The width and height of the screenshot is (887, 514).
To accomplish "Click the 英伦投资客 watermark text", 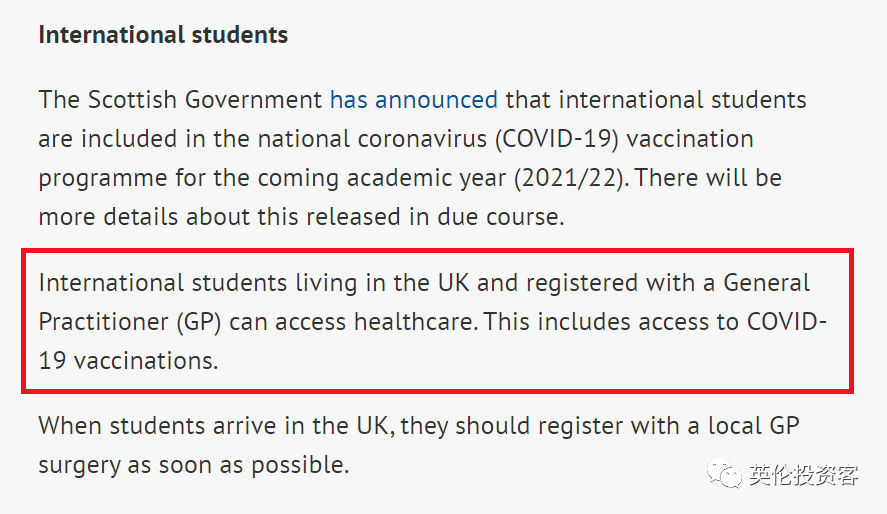I will click(x=803, y=474).
